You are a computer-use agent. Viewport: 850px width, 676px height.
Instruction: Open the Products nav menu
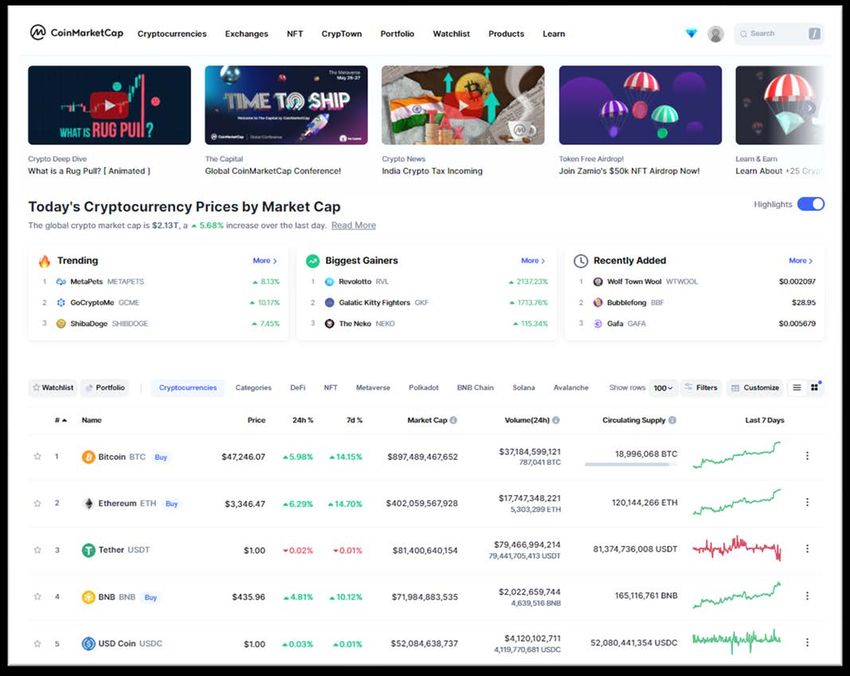pyautogui.click(x=506, y=34)
